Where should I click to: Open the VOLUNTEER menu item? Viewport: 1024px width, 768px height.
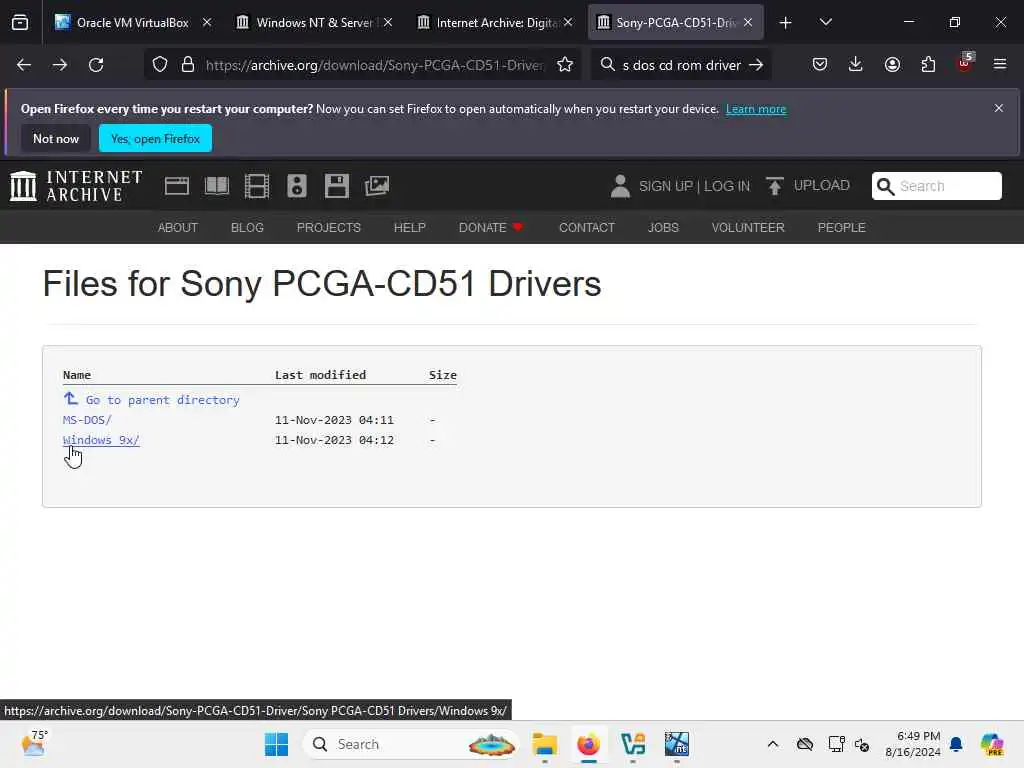coord(748,228)
